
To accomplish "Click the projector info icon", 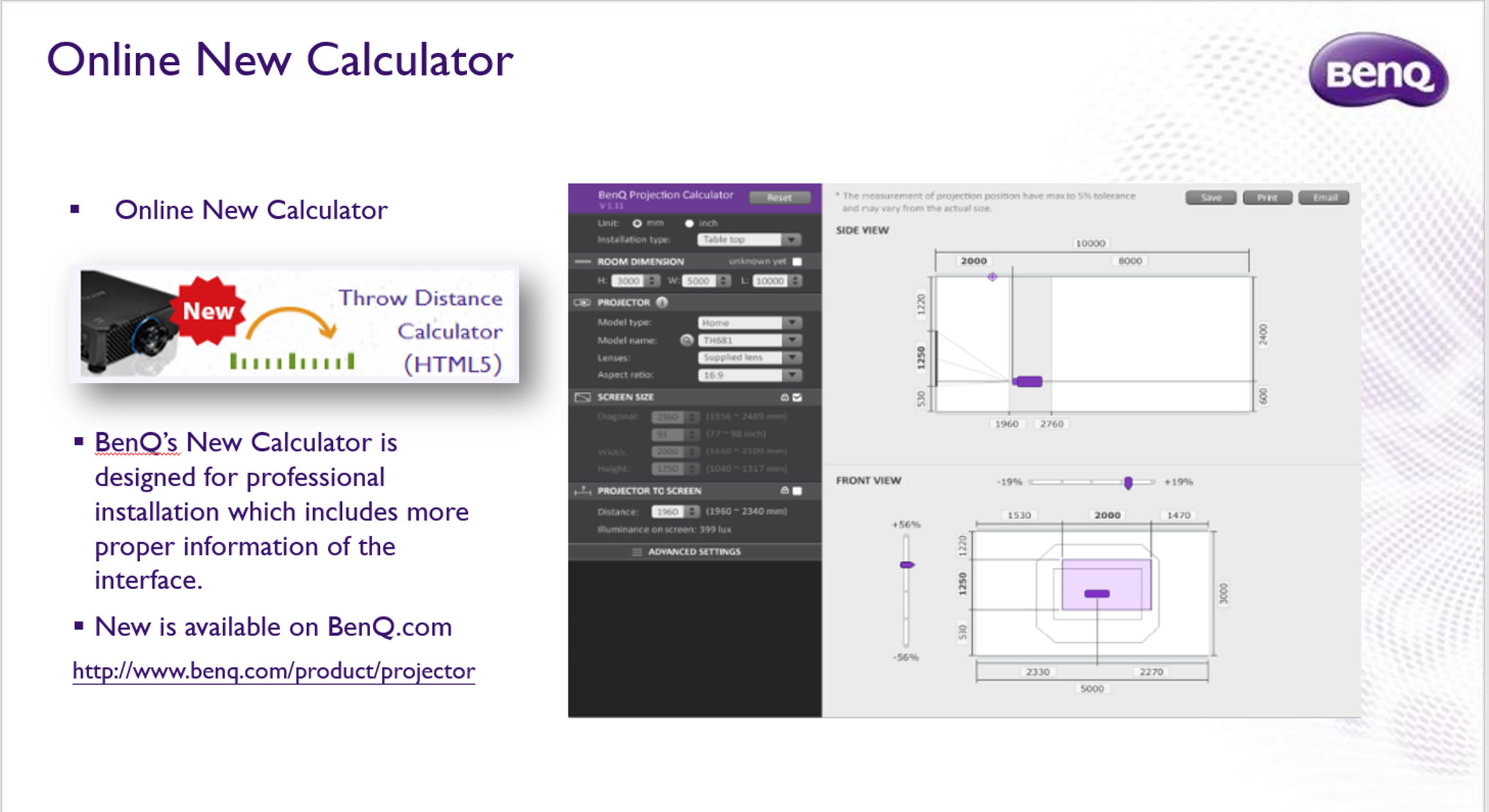I will point(663,302).
